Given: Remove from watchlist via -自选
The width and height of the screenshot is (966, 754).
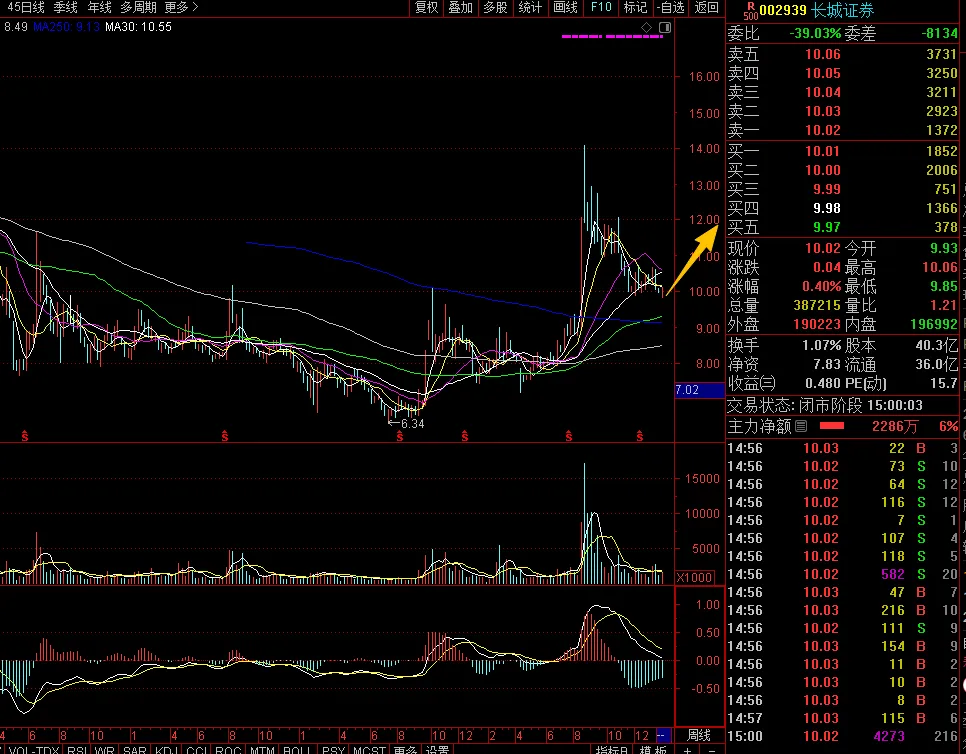Looking at the screenshot, I should pyautogui.click(x=671, y=7).
